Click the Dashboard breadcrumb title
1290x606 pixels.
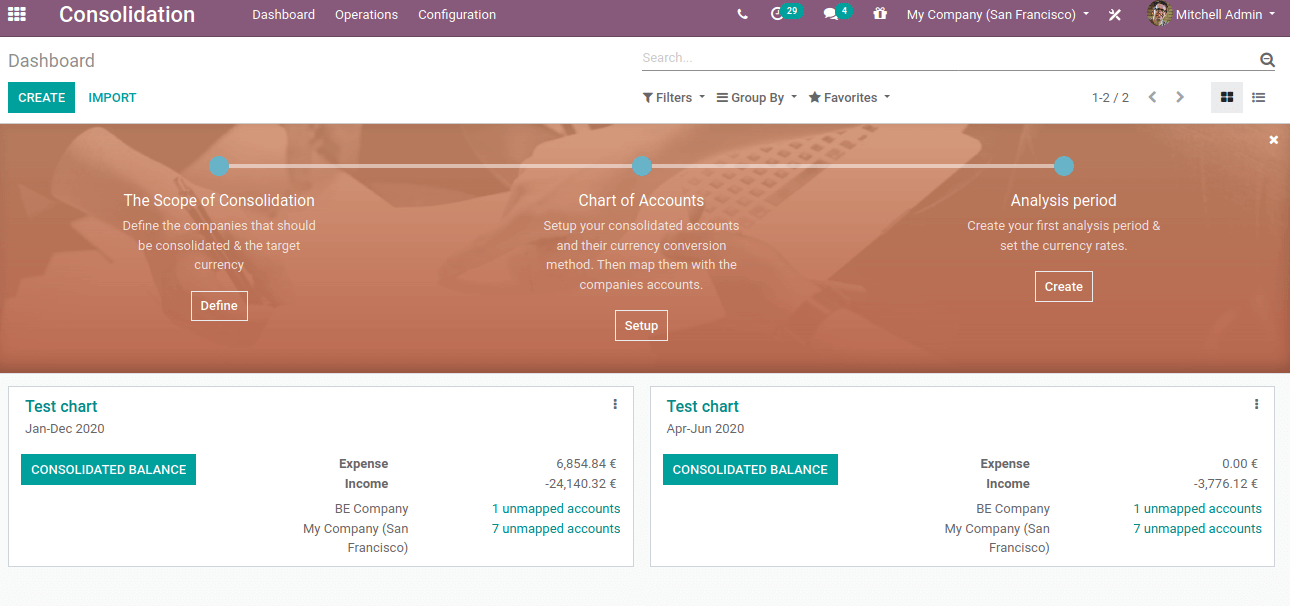51,61
